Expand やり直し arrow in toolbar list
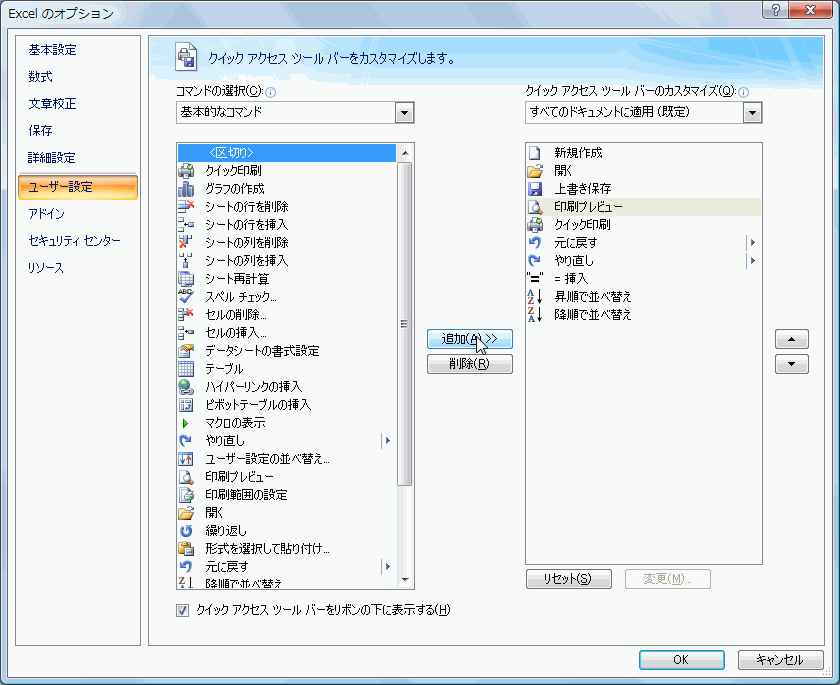Screen dimensions: 840x685 (753, 261)
